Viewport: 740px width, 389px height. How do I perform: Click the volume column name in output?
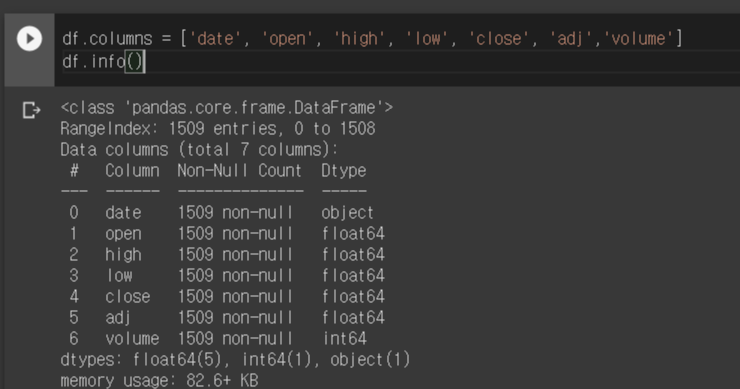pos(132,338)
